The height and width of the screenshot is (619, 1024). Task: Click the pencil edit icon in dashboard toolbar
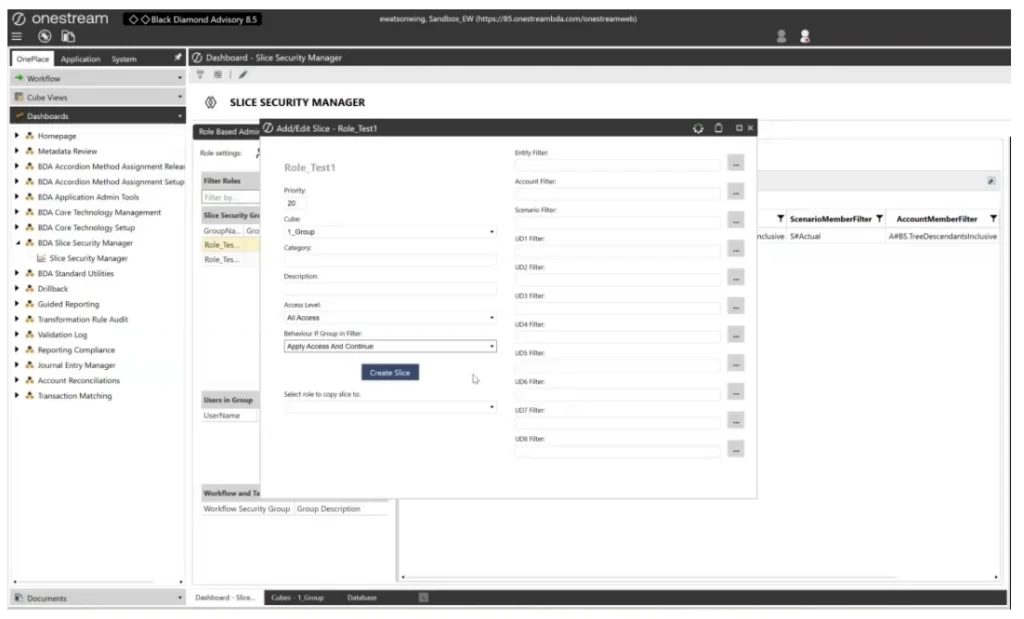[243, 75]
